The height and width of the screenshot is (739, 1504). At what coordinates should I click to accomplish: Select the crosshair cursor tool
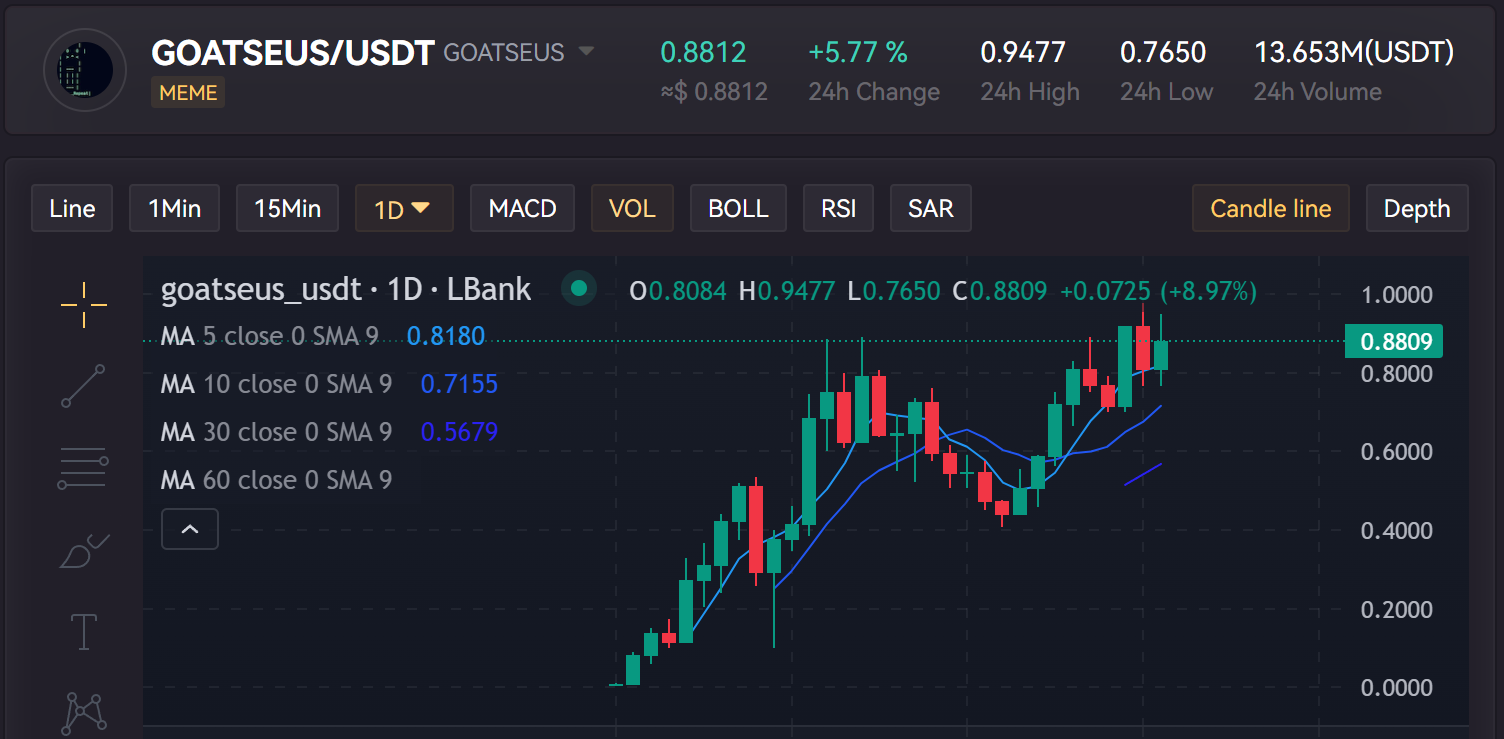click(84, 305)
